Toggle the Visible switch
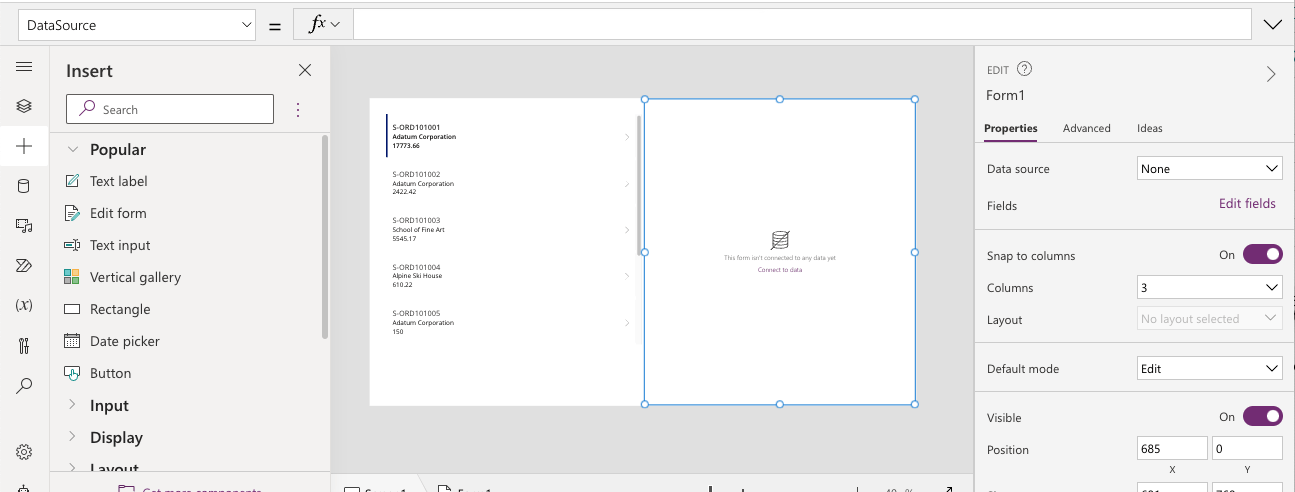This screenshot has height=492, width=1295. point(1262,417)
